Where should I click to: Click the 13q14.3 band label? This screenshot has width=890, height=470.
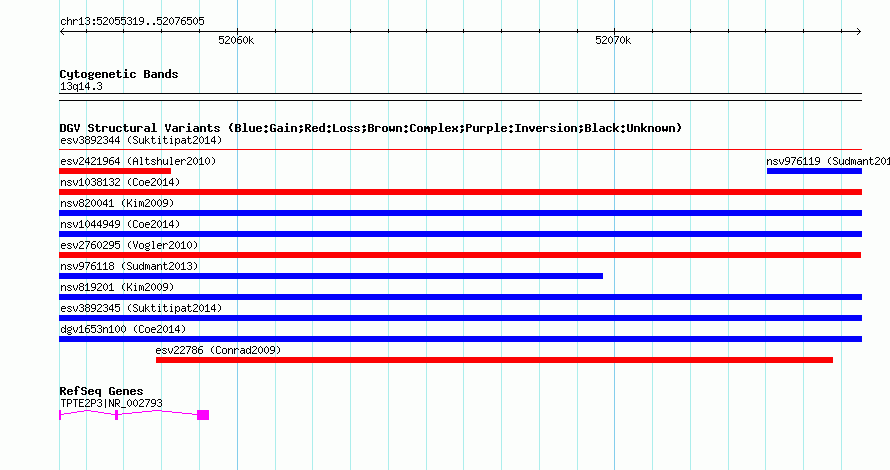[81, 86]
